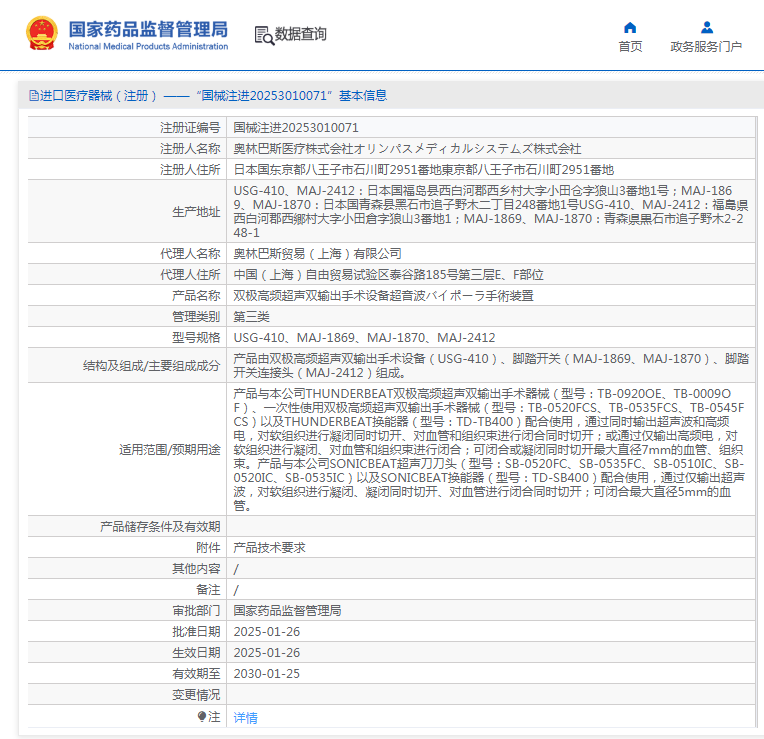This screenshot has width=764, height=739.
Task: Click registrant address 日本国东京都八王子市 value
Action: (x=423, y=170)
